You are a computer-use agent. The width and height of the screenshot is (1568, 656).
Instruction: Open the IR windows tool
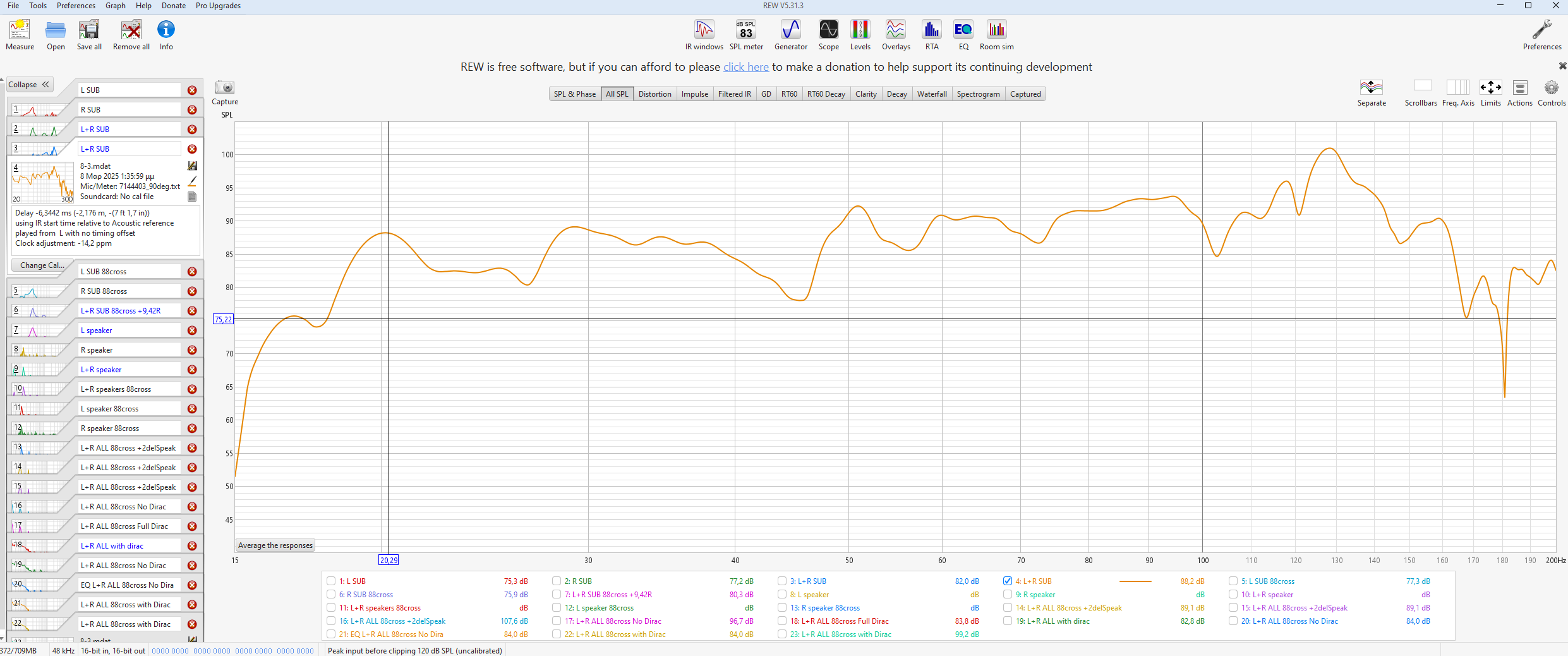(x=704, y=34)
